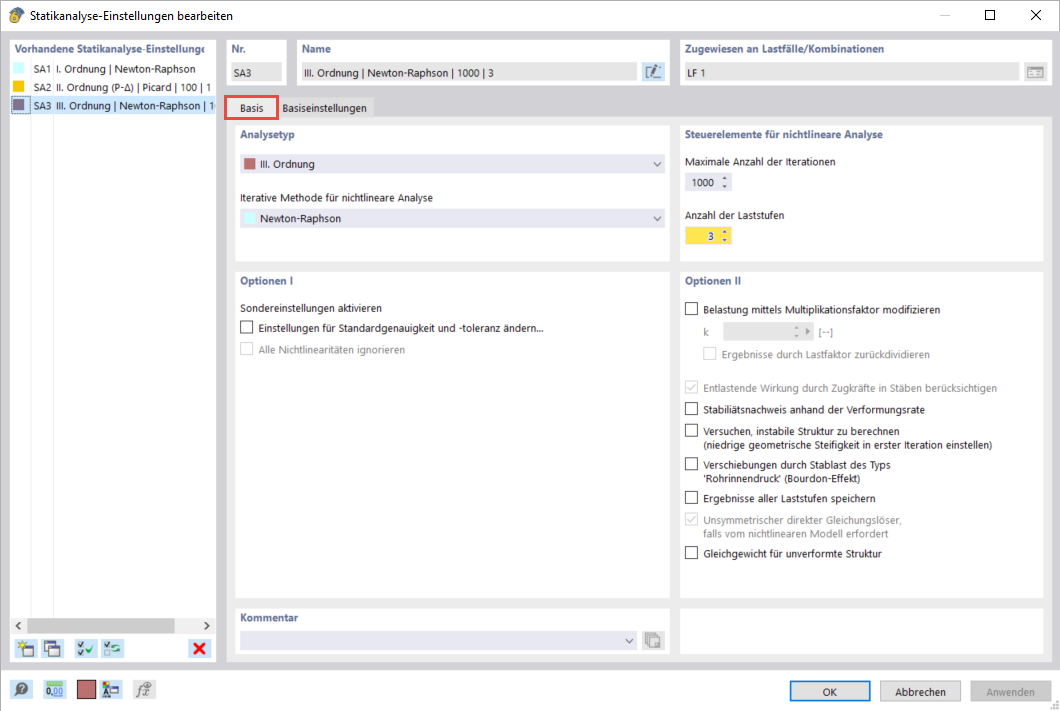The width and height of the screenshot is (1060, 711).
Task: Open the fx formula icon
Action: pos(143,689)
